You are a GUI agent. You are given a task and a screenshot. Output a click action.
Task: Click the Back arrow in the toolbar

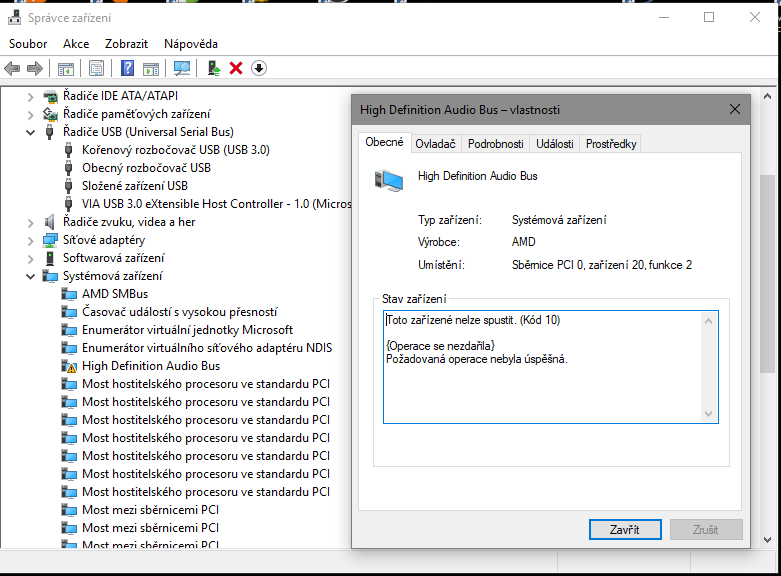point(12,68)
